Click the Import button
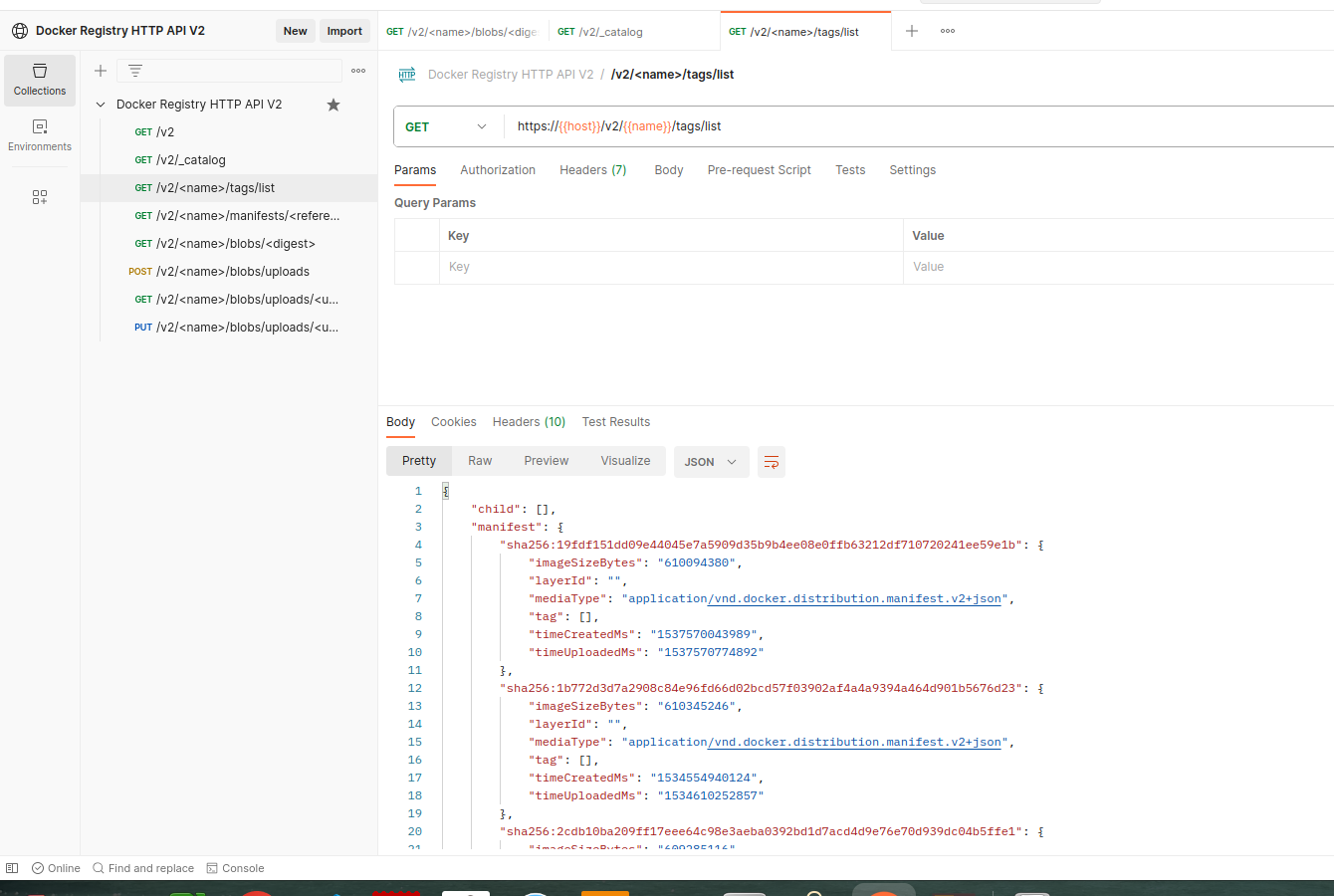 (x=344, y=31)
